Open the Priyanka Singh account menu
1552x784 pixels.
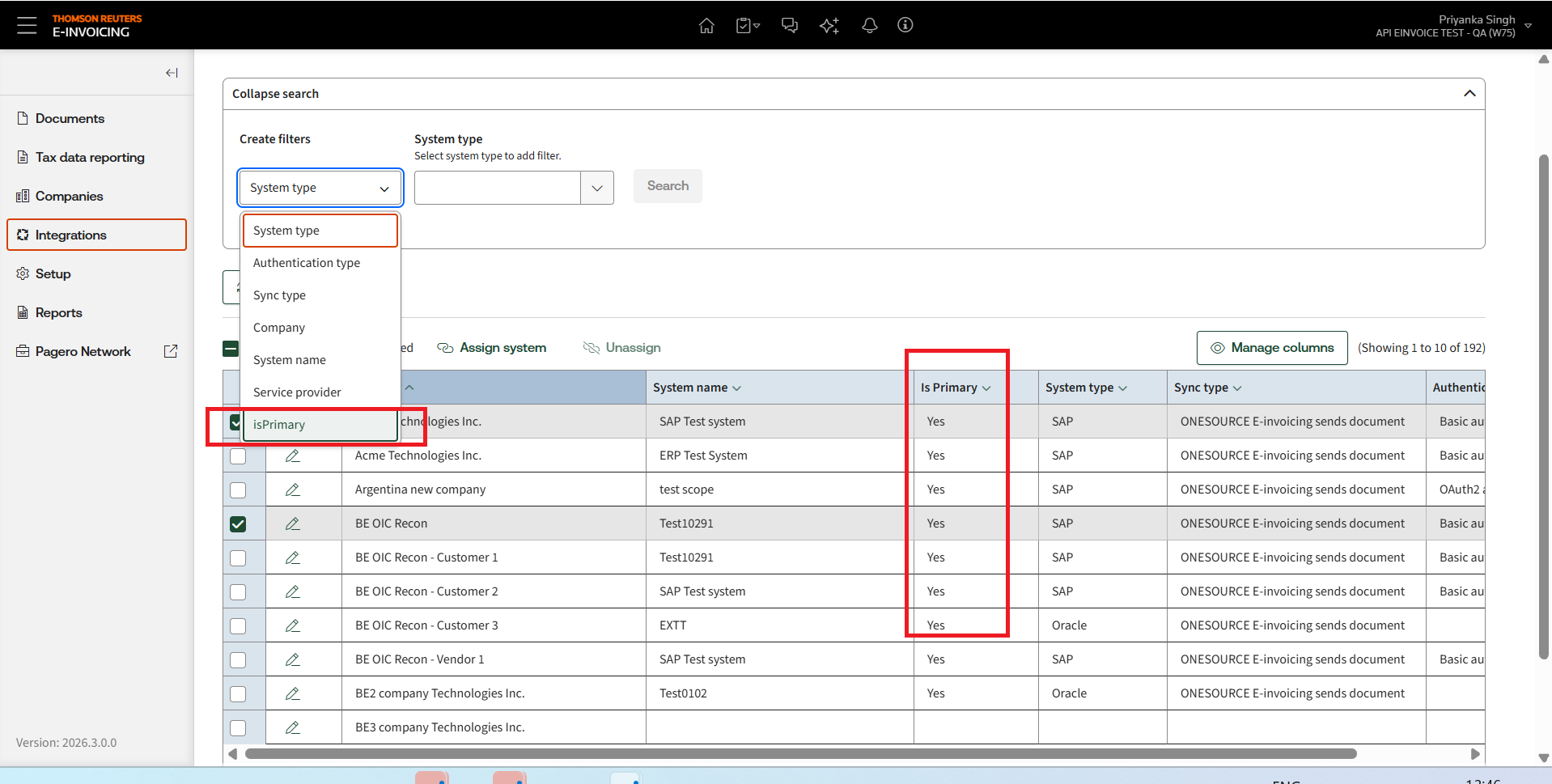point(1454,25)
